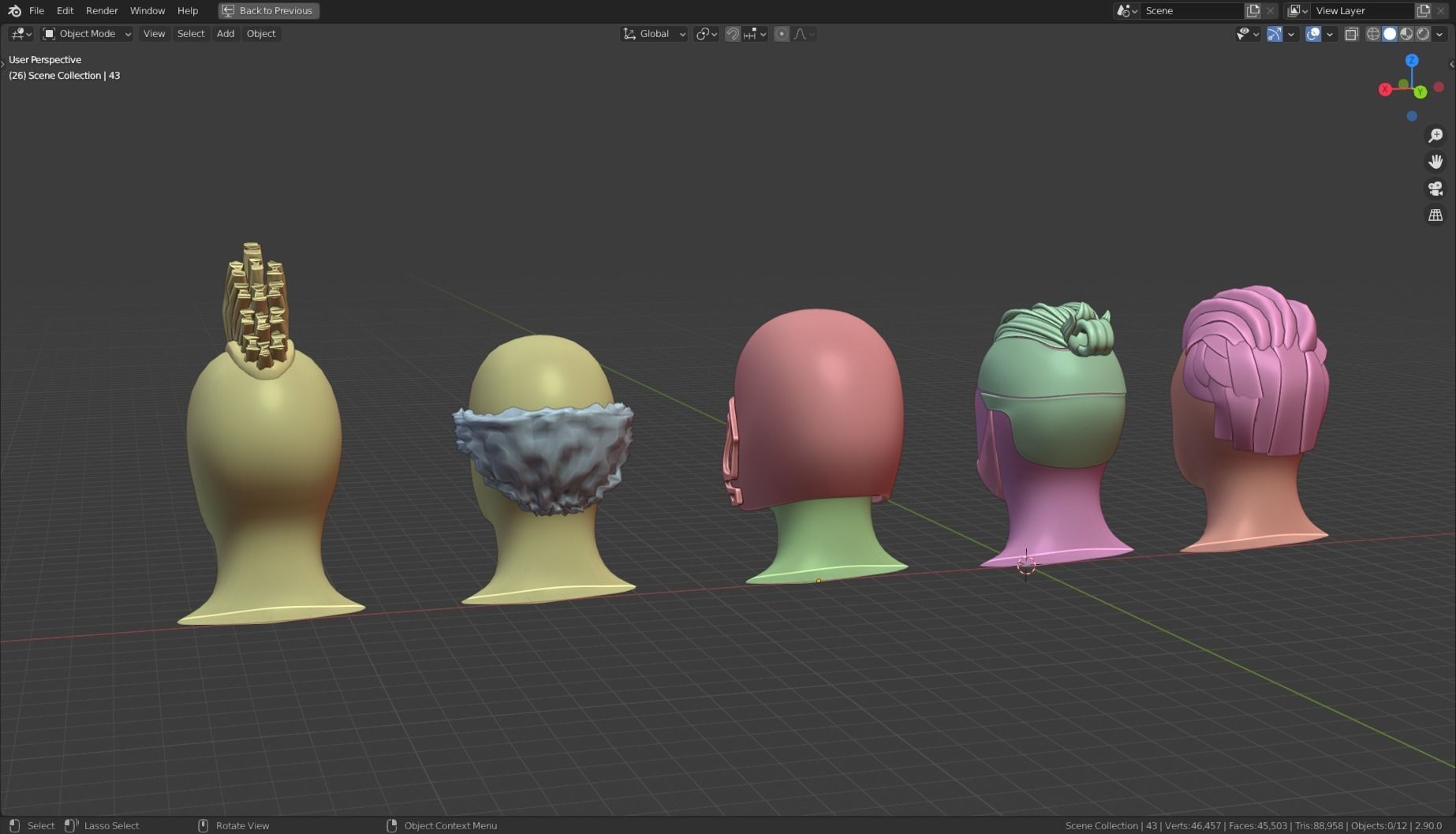Toggle proportional editing
Image resolution: width=1456 pixels, height=834 pixels.
782,34
